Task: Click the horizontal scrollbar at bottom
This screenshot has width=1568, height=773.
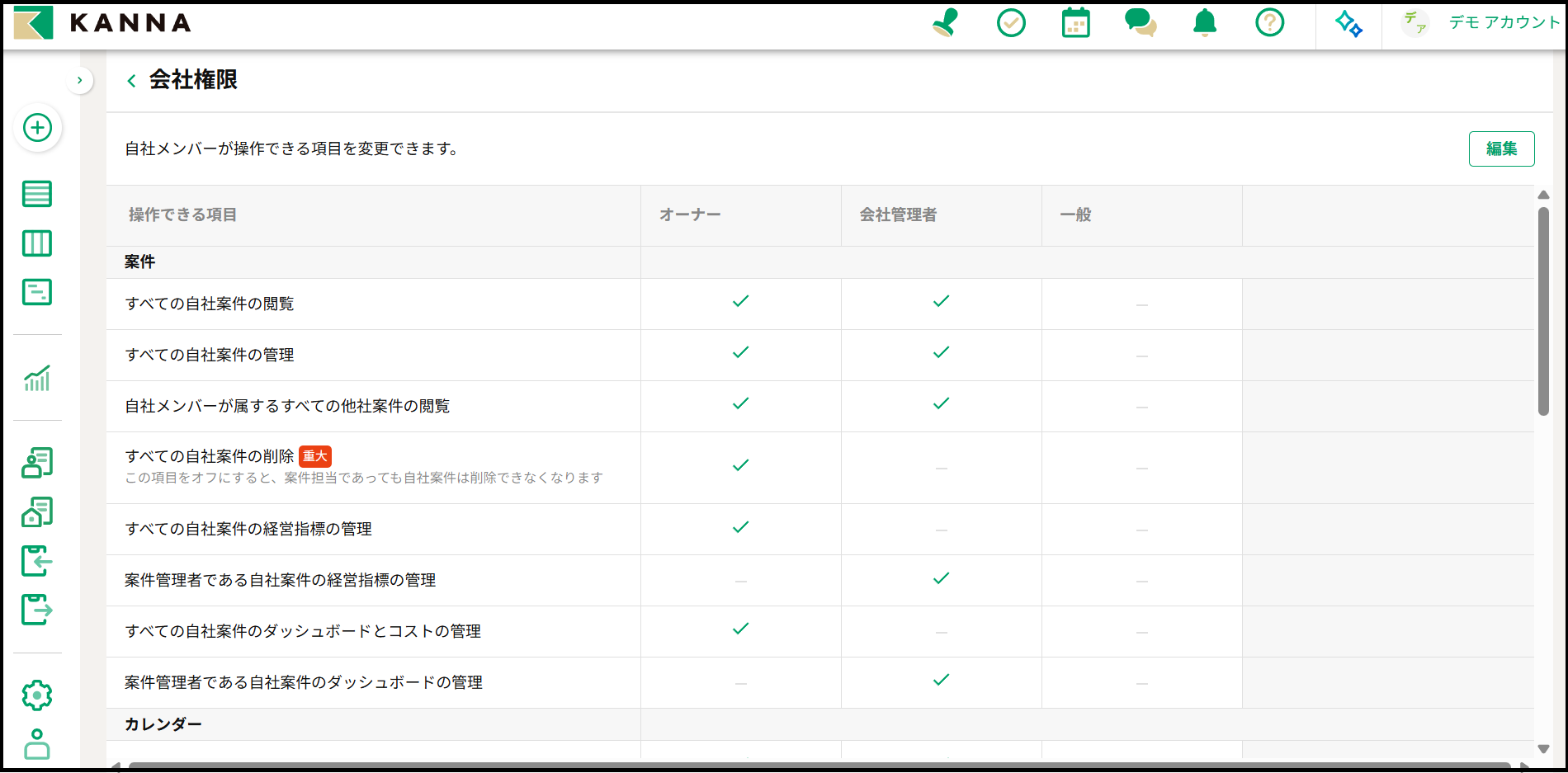Action: point(819,766)
